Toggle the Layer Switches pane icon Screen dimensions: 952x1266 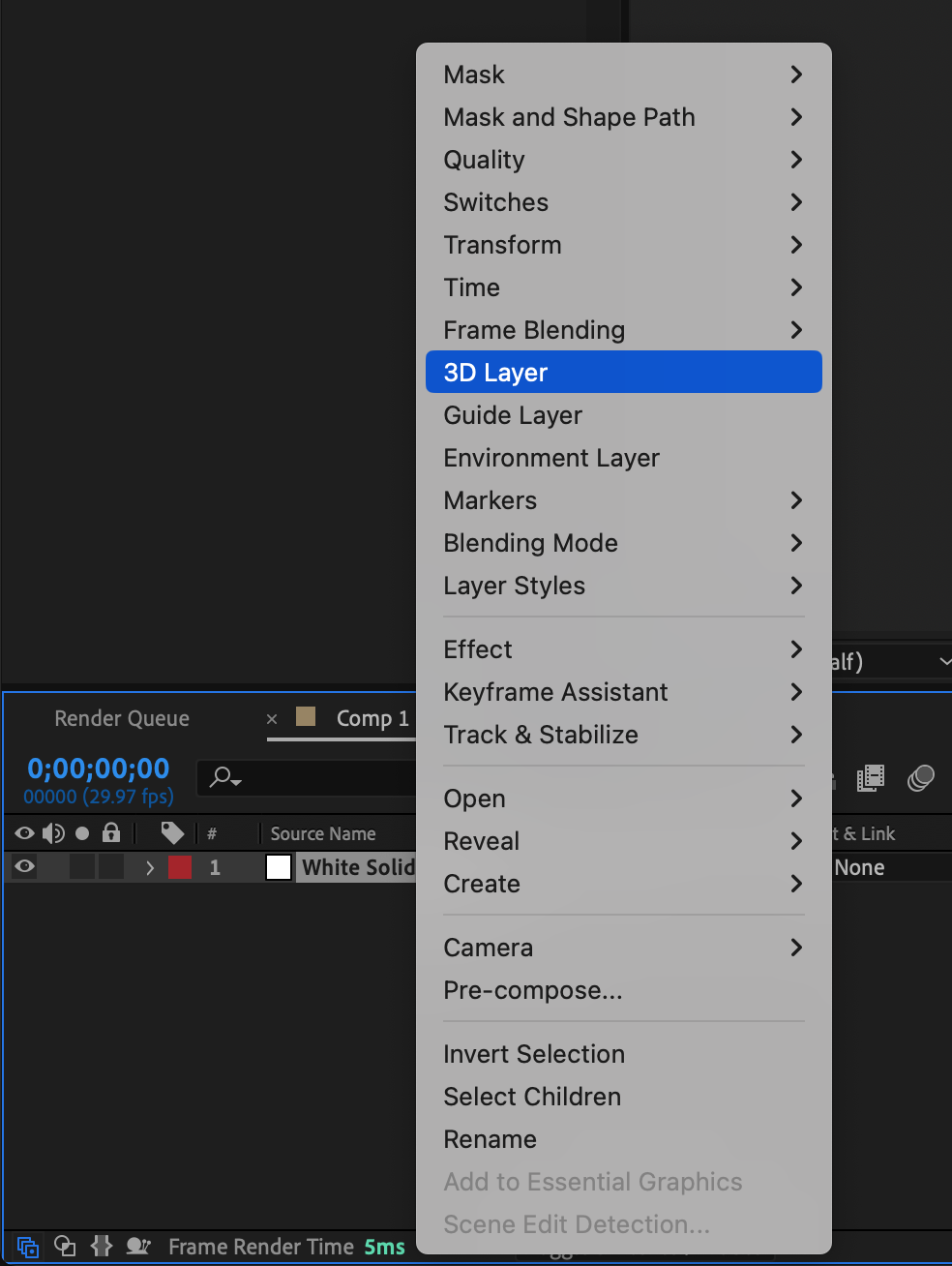tap(28, 1247)
